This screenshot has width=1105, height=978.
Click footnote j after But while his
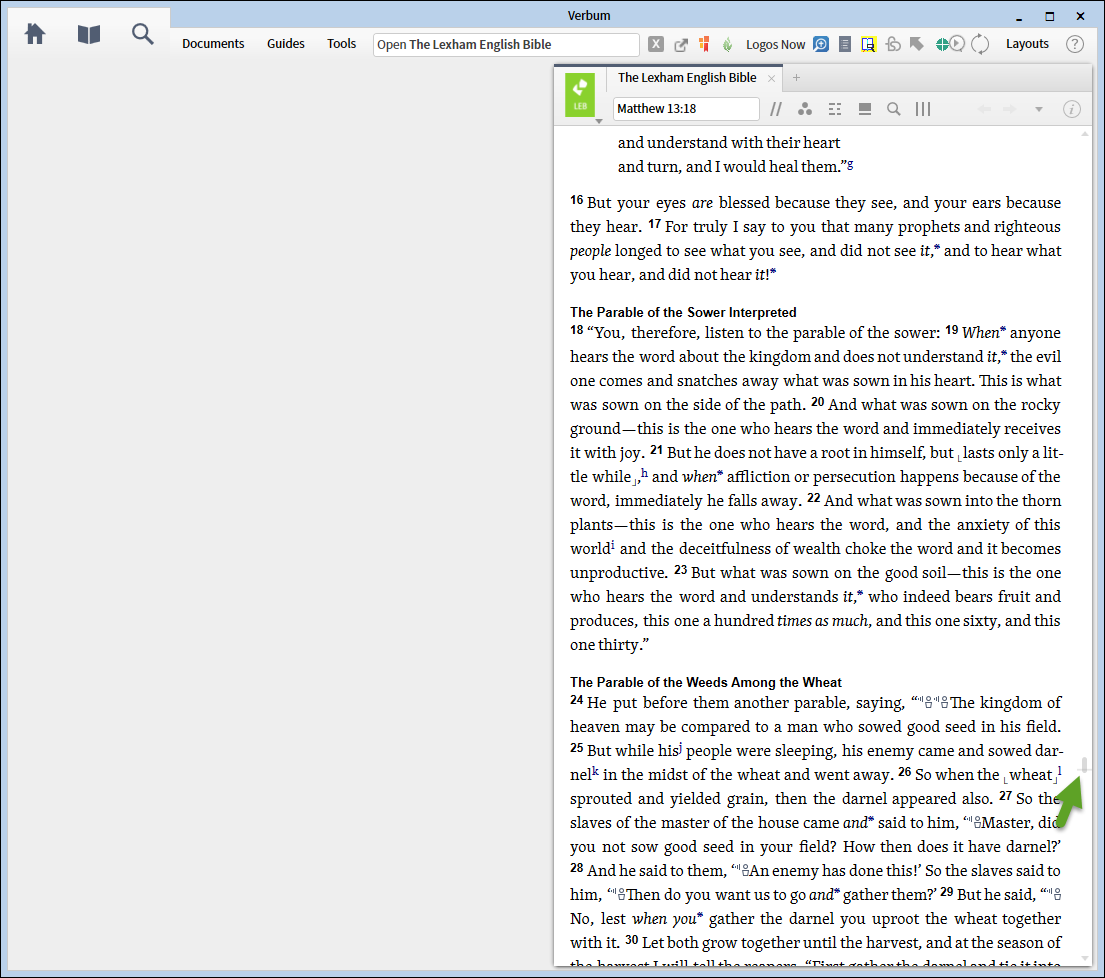point(681,747)
